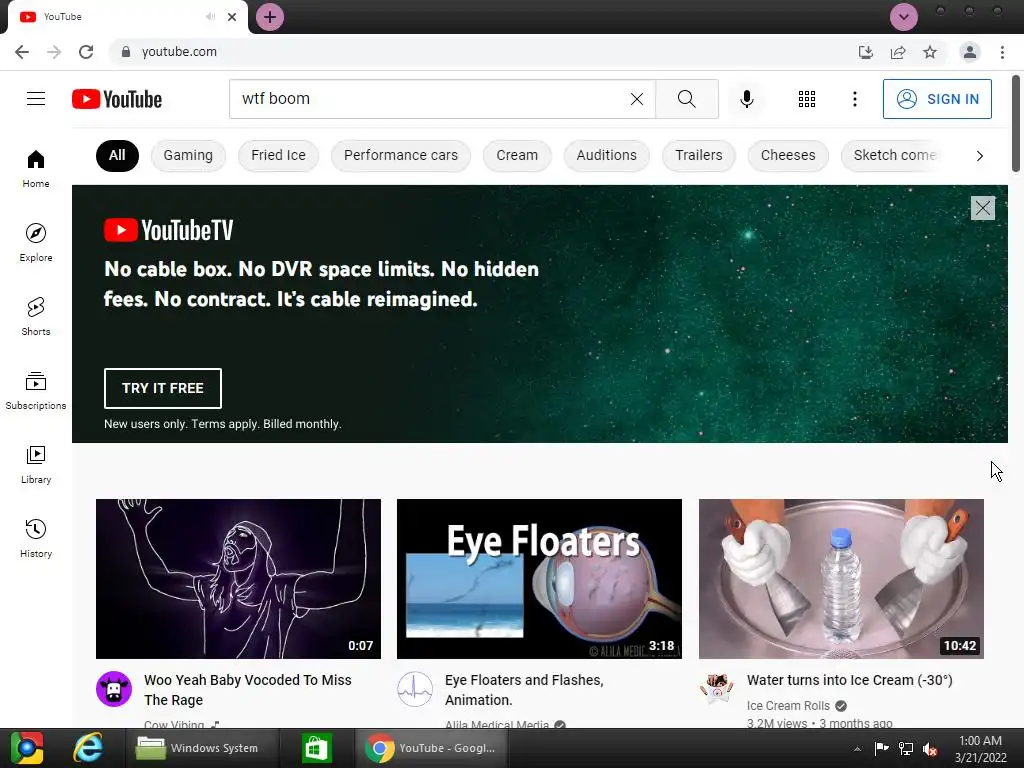Close the YouTube tab
Image resolution: width=1024 pixels, height=768 pixels.
(x=232, y=17)
